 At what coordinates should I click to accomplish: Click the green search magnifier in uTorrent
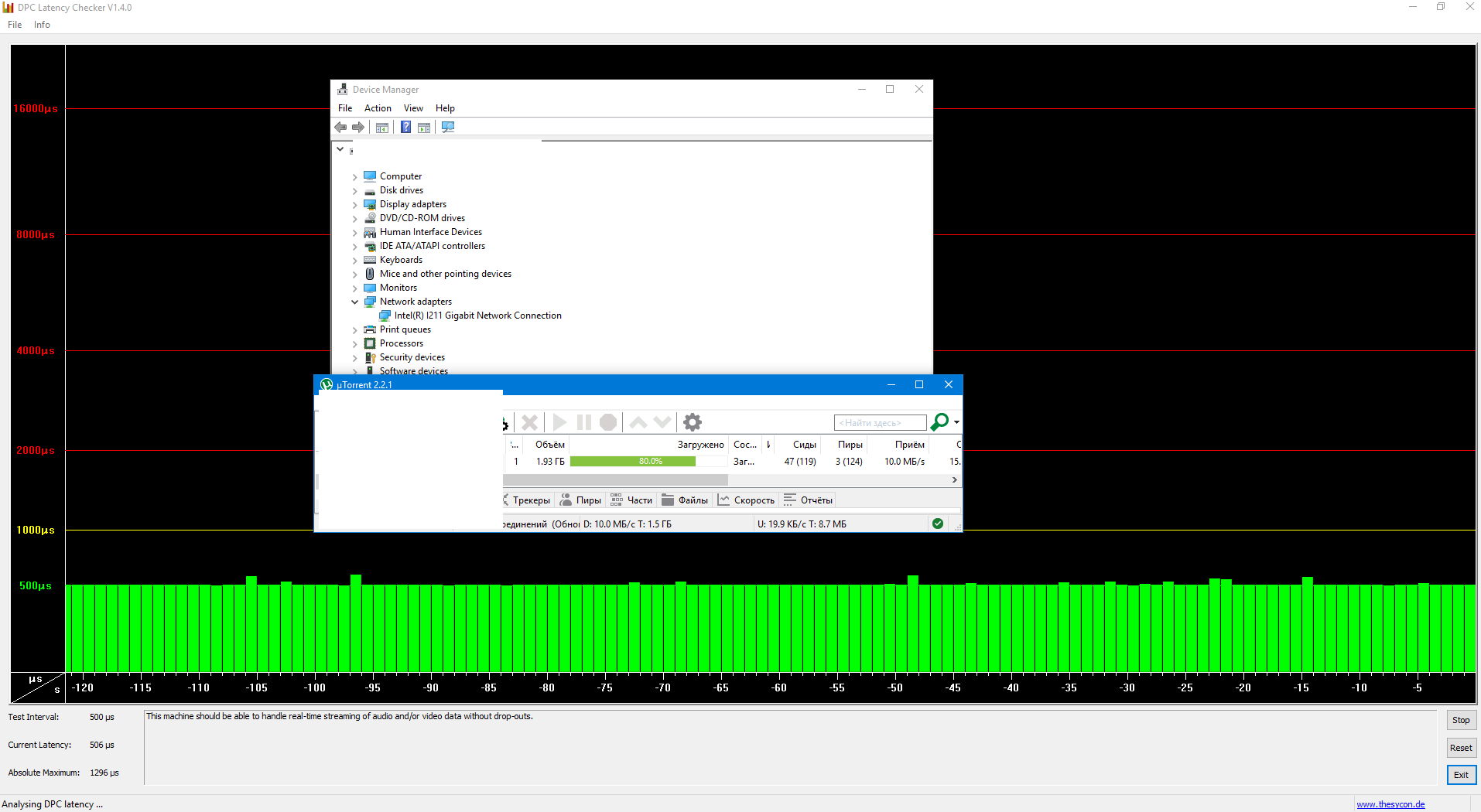point(939,421)
